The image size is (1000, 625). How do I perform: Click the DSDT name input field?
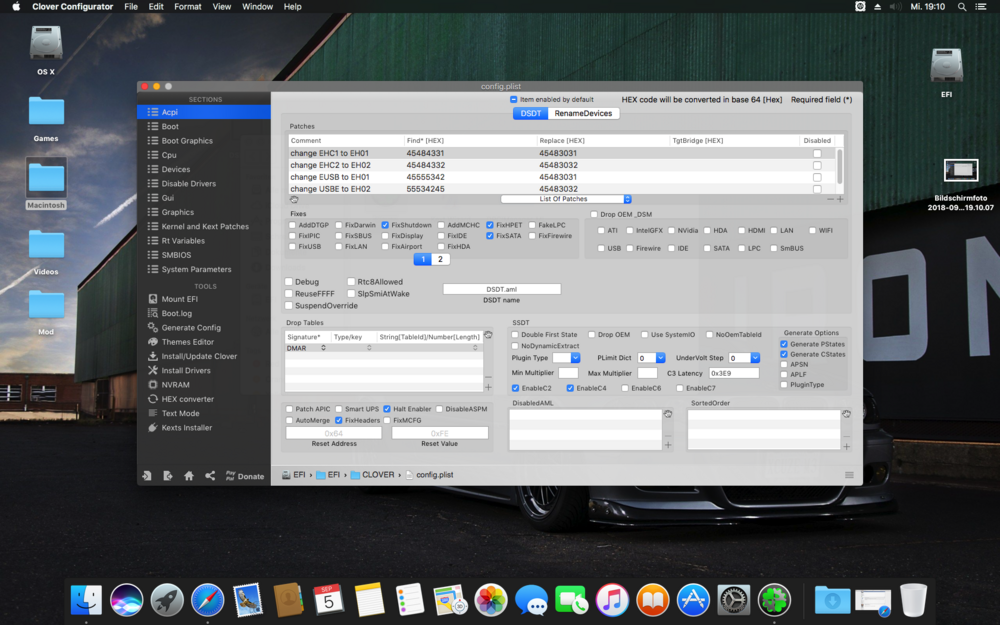(x=501, y=289)
